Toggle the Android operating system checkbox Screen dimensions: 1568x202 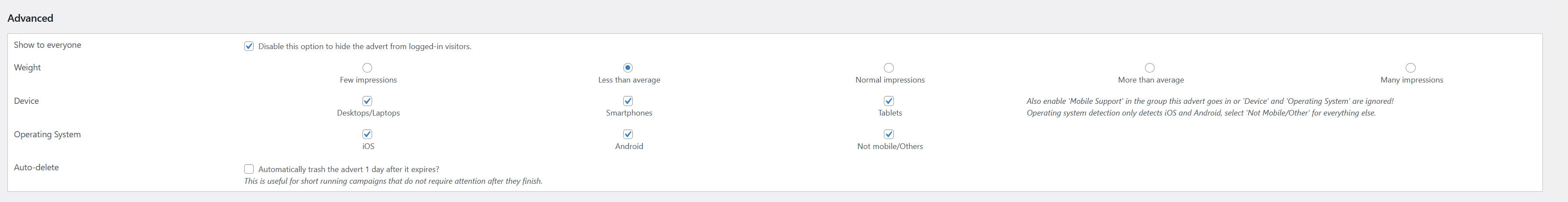628,134
